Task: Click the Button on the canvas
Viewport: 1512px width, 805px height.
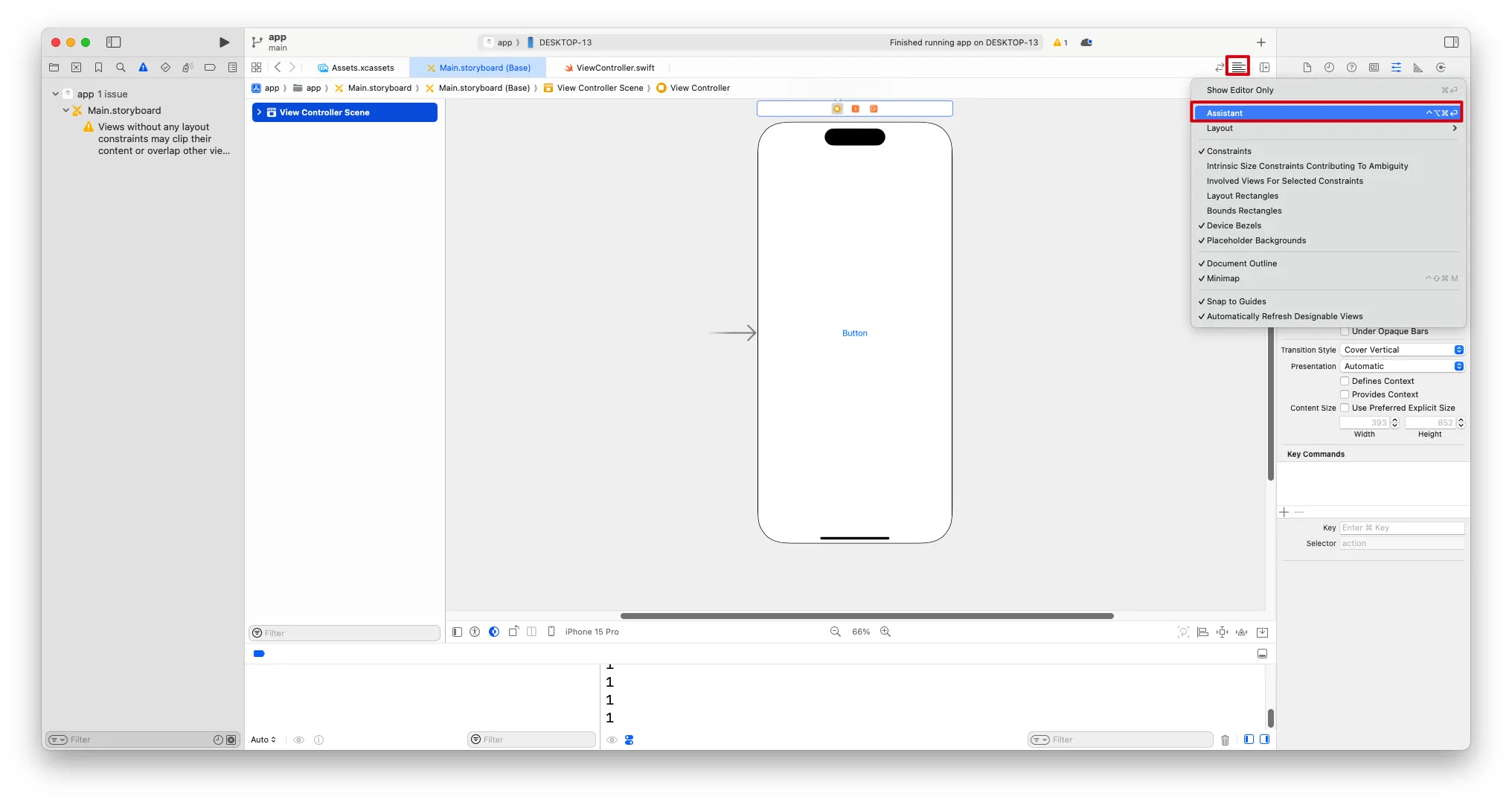Action: [x=854, y=333]
